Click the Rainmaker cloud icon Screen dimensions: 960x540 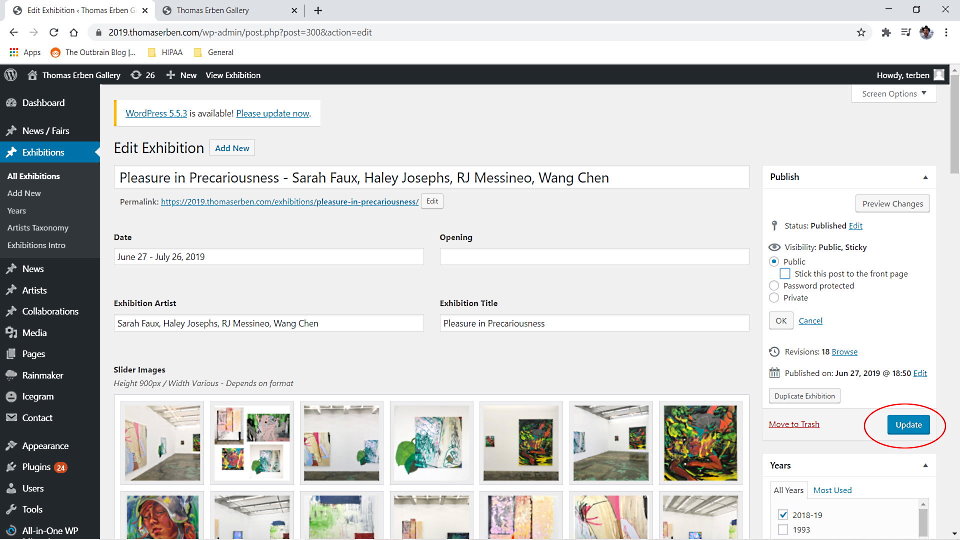point(11,375)
